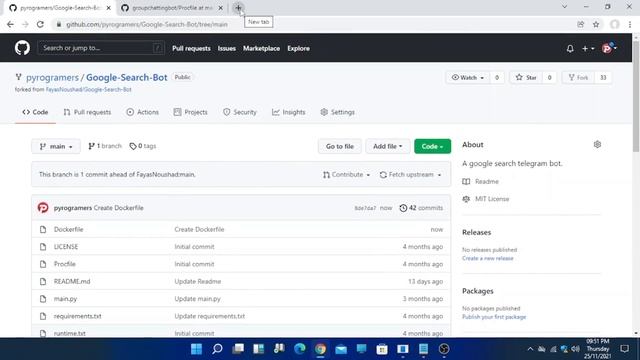Open the Actions tab
This screenshot has height=360, width=640.
[142, 112]
